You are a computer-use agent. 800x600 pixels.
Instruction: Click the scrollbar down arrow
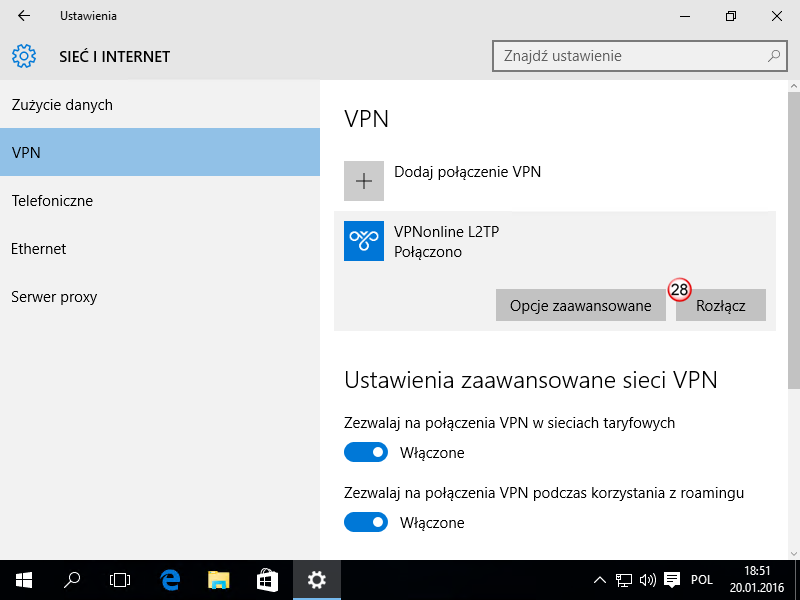pyautogui.click(x=794, y=554)
